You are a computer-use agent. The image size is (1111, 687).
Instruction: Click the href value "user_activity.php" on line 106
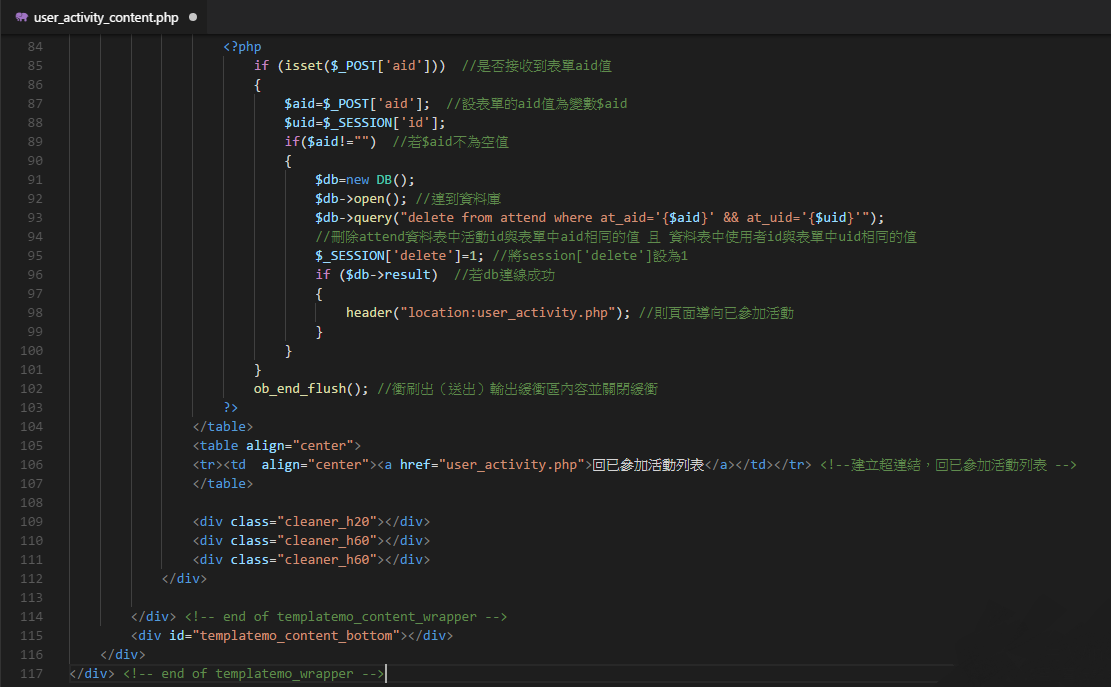click(512, 465)
